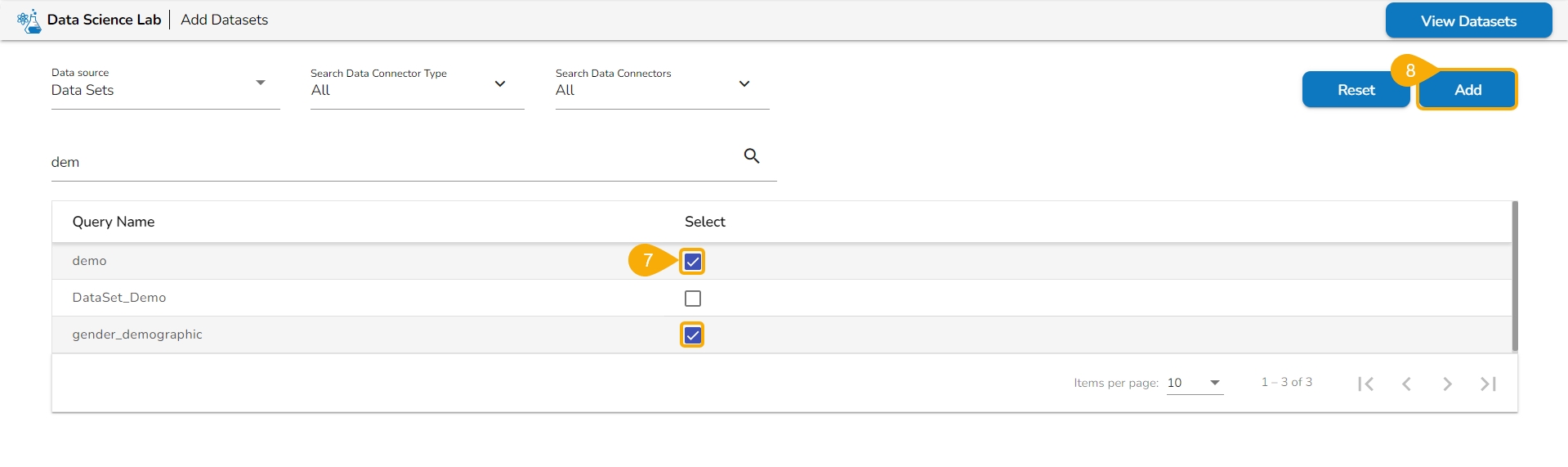Screen dimensions: 1568x467
Task: Click the Add Datasets breadcrumb title
Action: coord(224,20)
